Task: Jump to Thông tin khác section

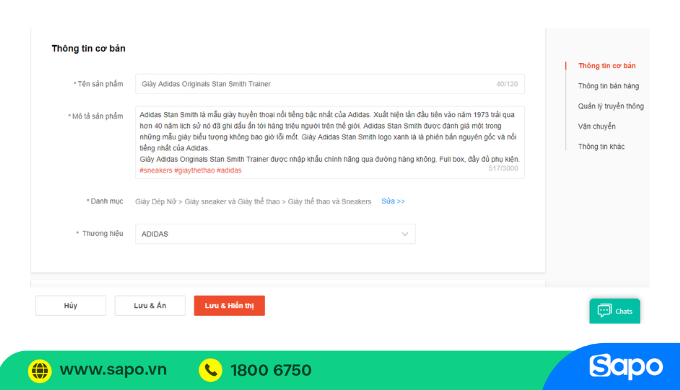Action: pos(601,147)
